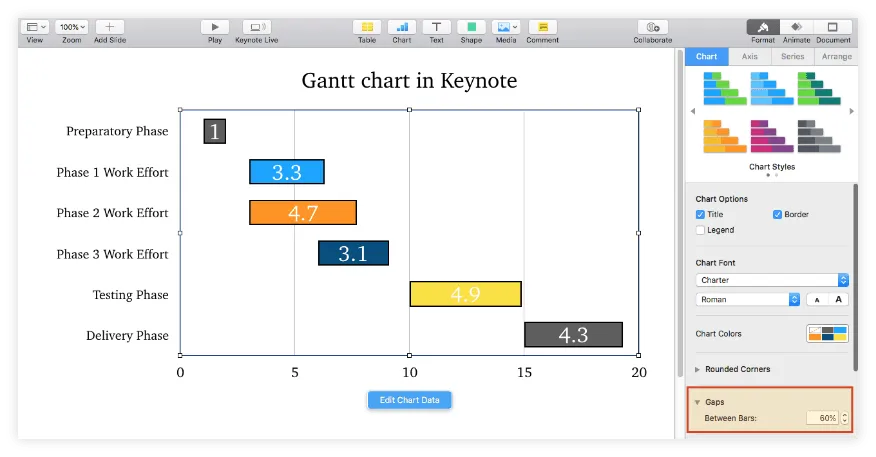Open the Collaborate icon
Screen dimensions: 876x457
652,27
